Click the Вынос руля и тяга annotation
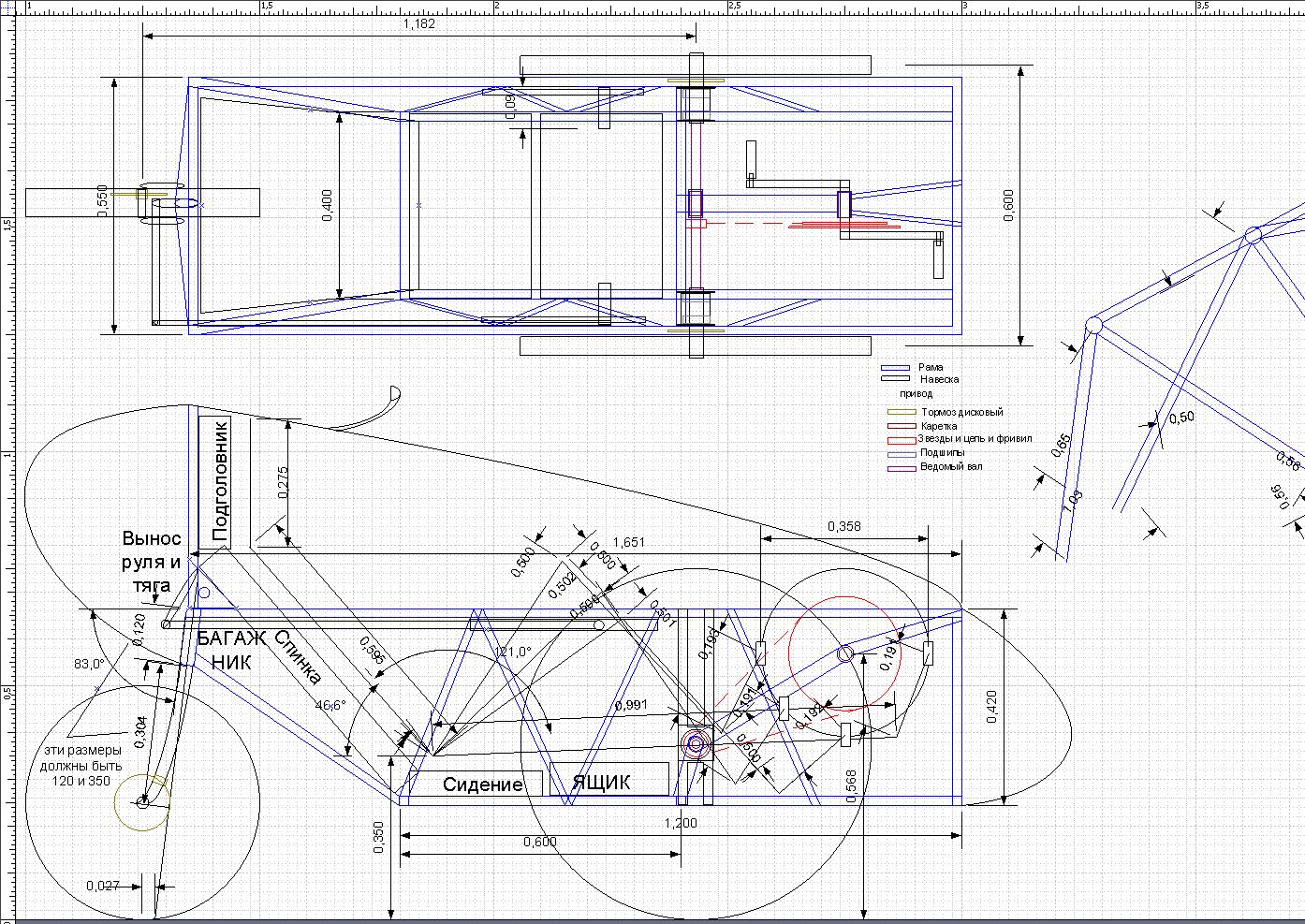 tap(151, 562)
